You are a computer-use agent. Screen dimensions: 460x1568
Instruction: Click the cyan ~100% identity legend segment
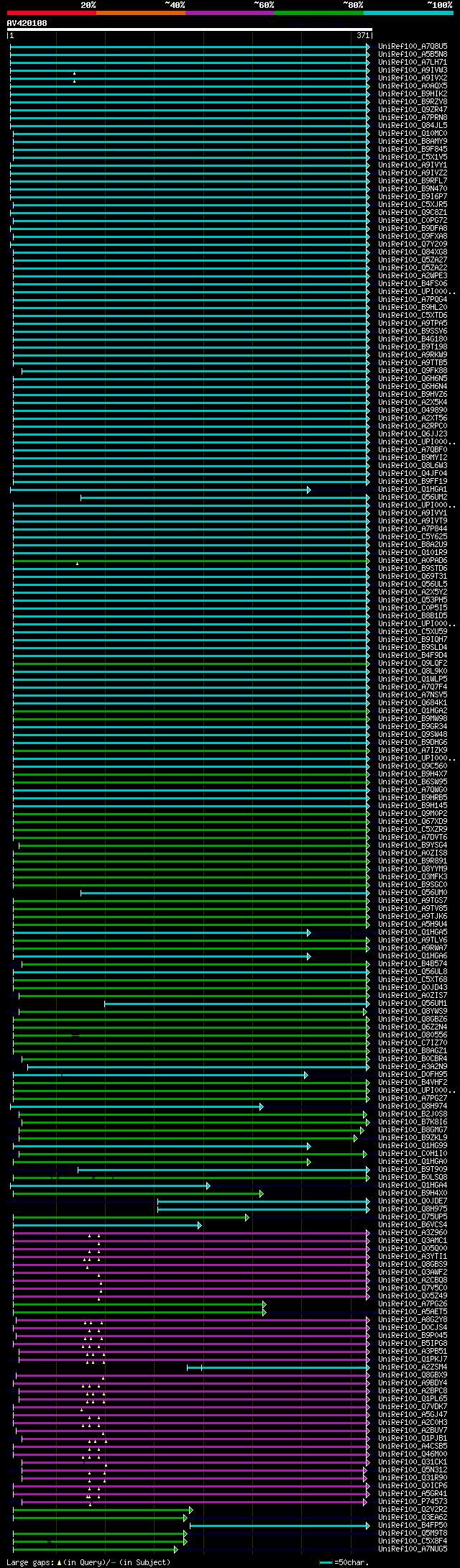(x=408, y=13)
